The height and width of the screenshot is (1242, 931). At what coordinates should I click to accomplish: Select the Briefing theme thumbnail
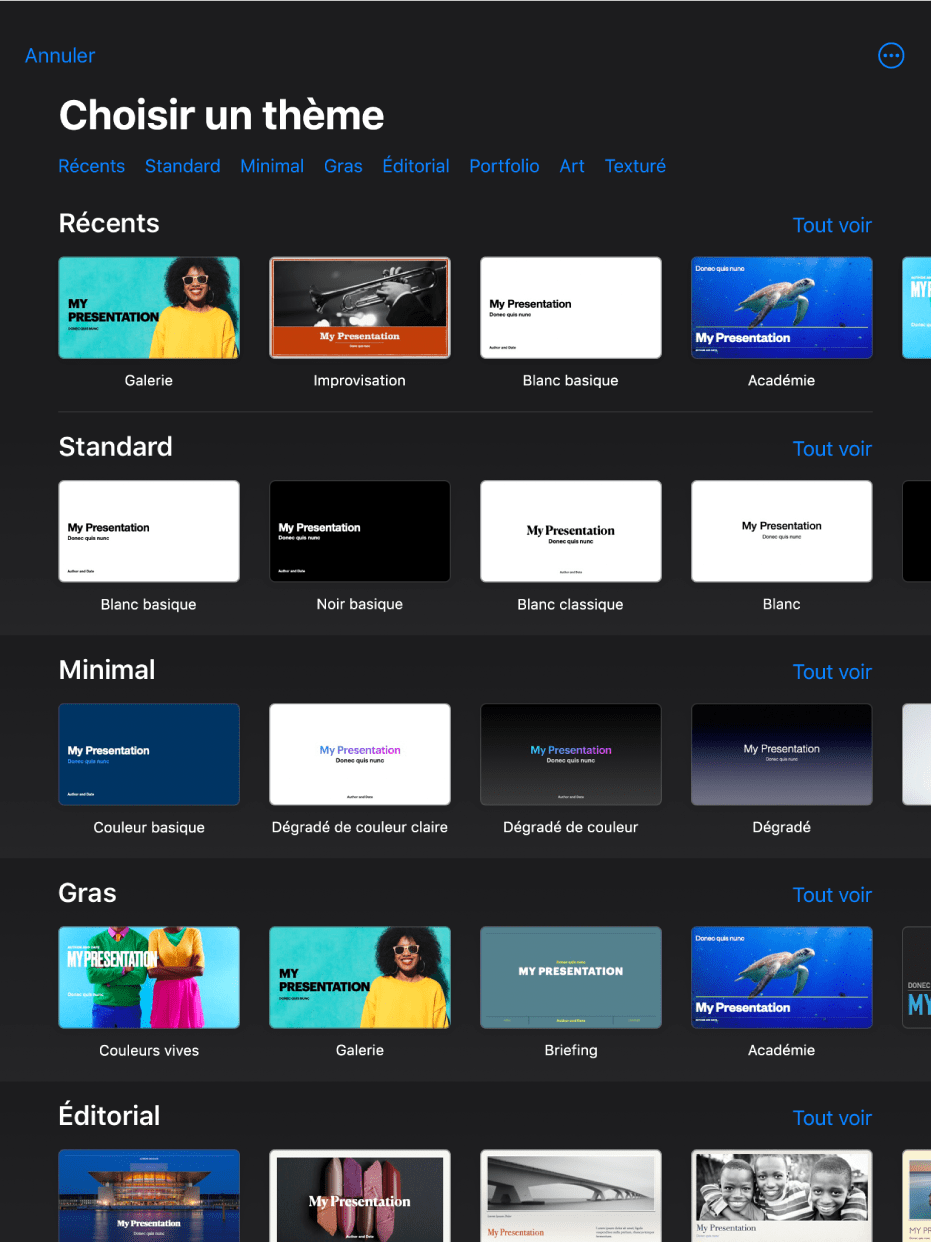[x=571, y=977]
